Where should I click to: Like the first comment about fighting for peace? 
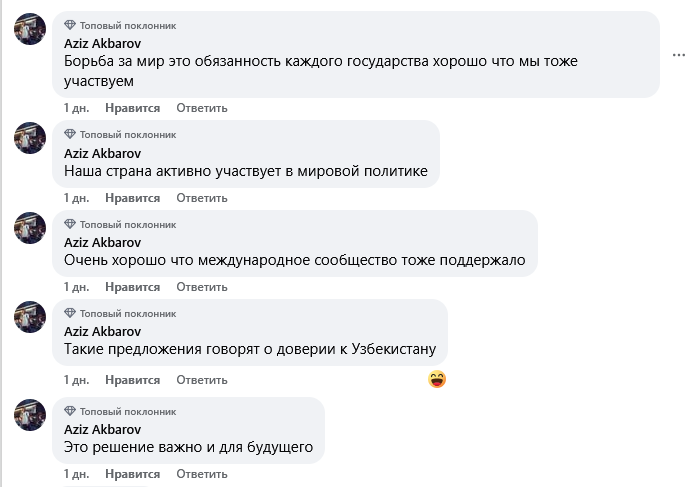pyautogui.click(x=132, y=108)
